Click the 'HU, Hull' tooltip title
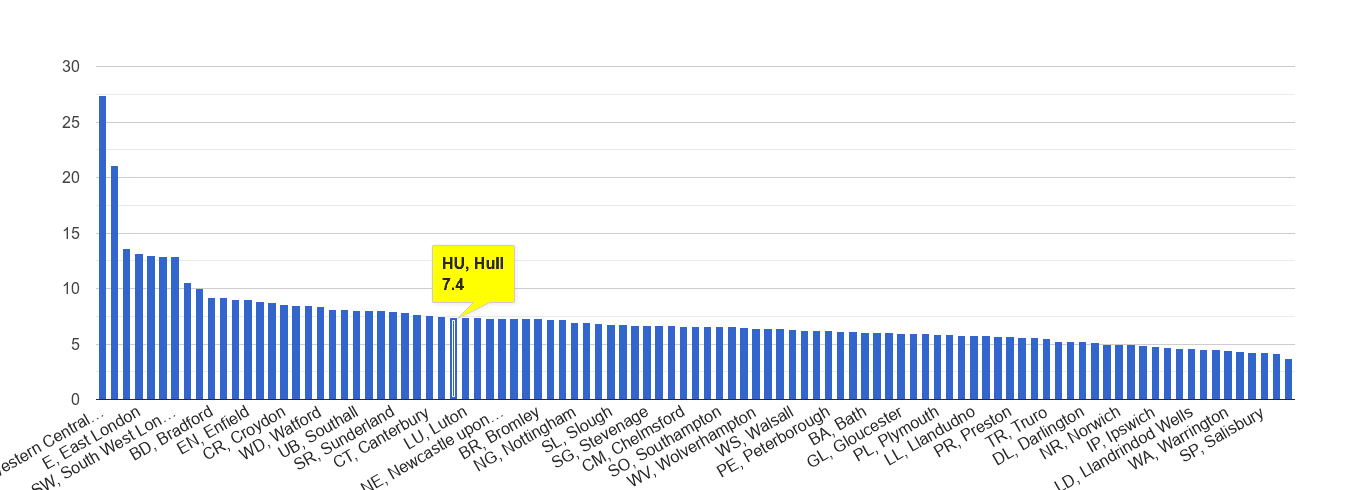The height and width of the screenshot is (490, 1350). pos(473,264)
